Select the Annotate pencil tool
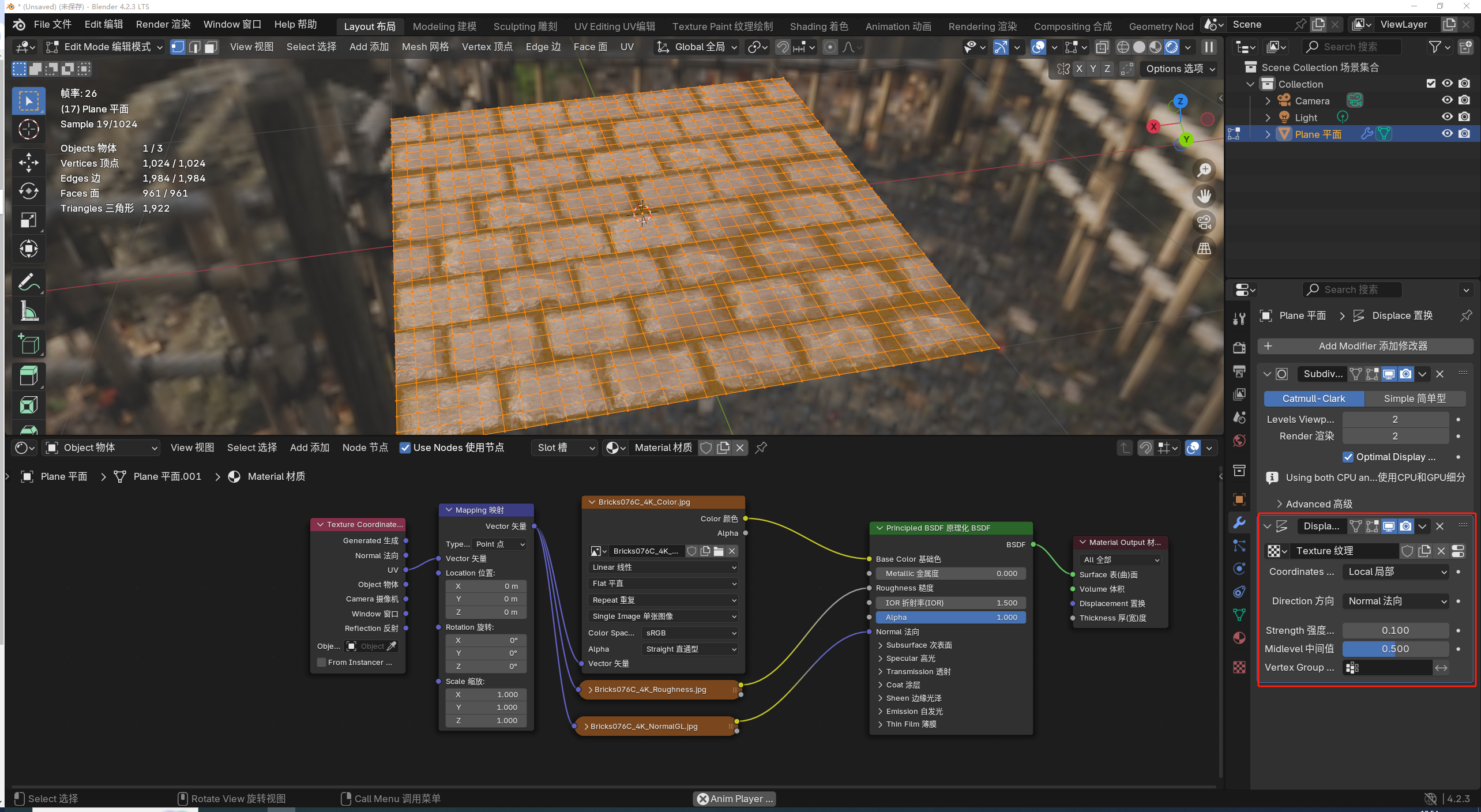1481x812 pixels. point(28,283)
